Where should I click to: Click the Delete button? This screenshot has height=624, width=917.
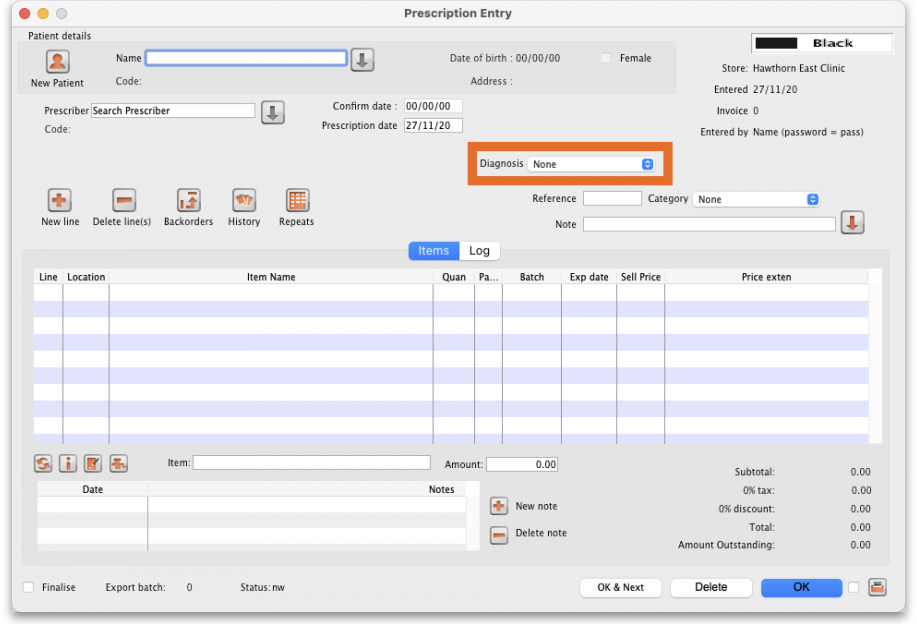(711, 588)
